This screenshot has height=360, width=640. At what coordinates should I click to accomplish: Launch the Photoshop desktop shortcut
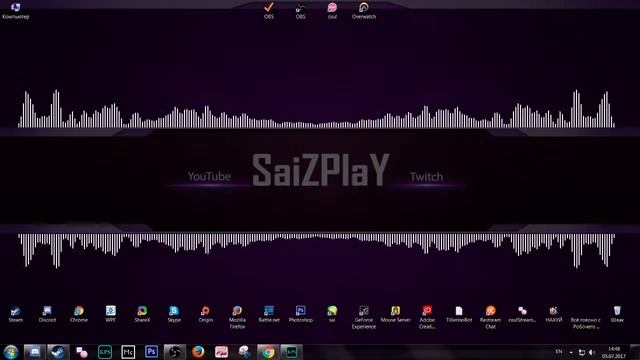[x=300, y=314]
